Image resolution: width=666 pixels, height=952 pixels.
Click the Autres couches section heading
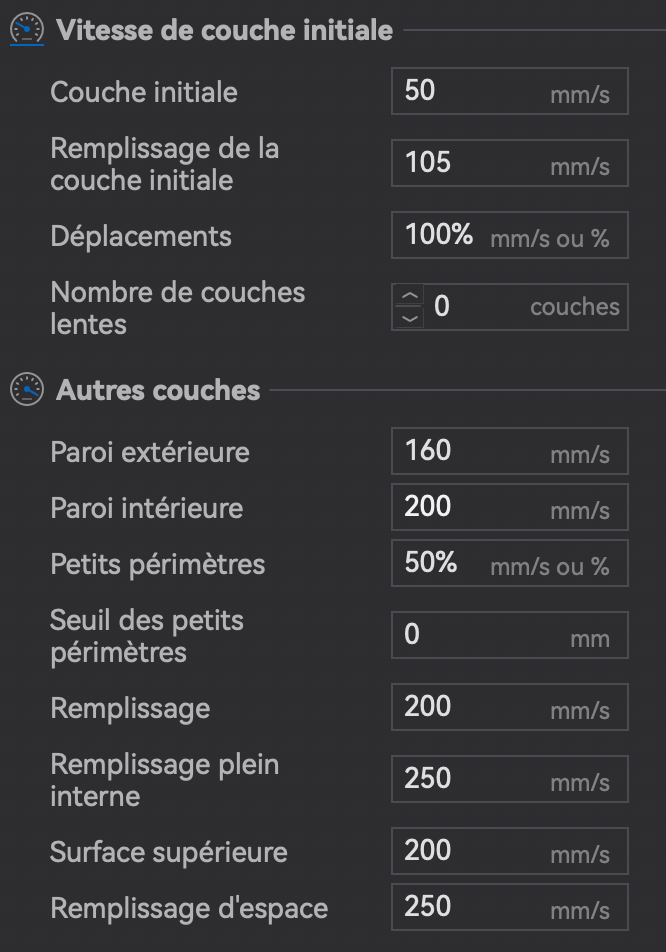[158, 389]
